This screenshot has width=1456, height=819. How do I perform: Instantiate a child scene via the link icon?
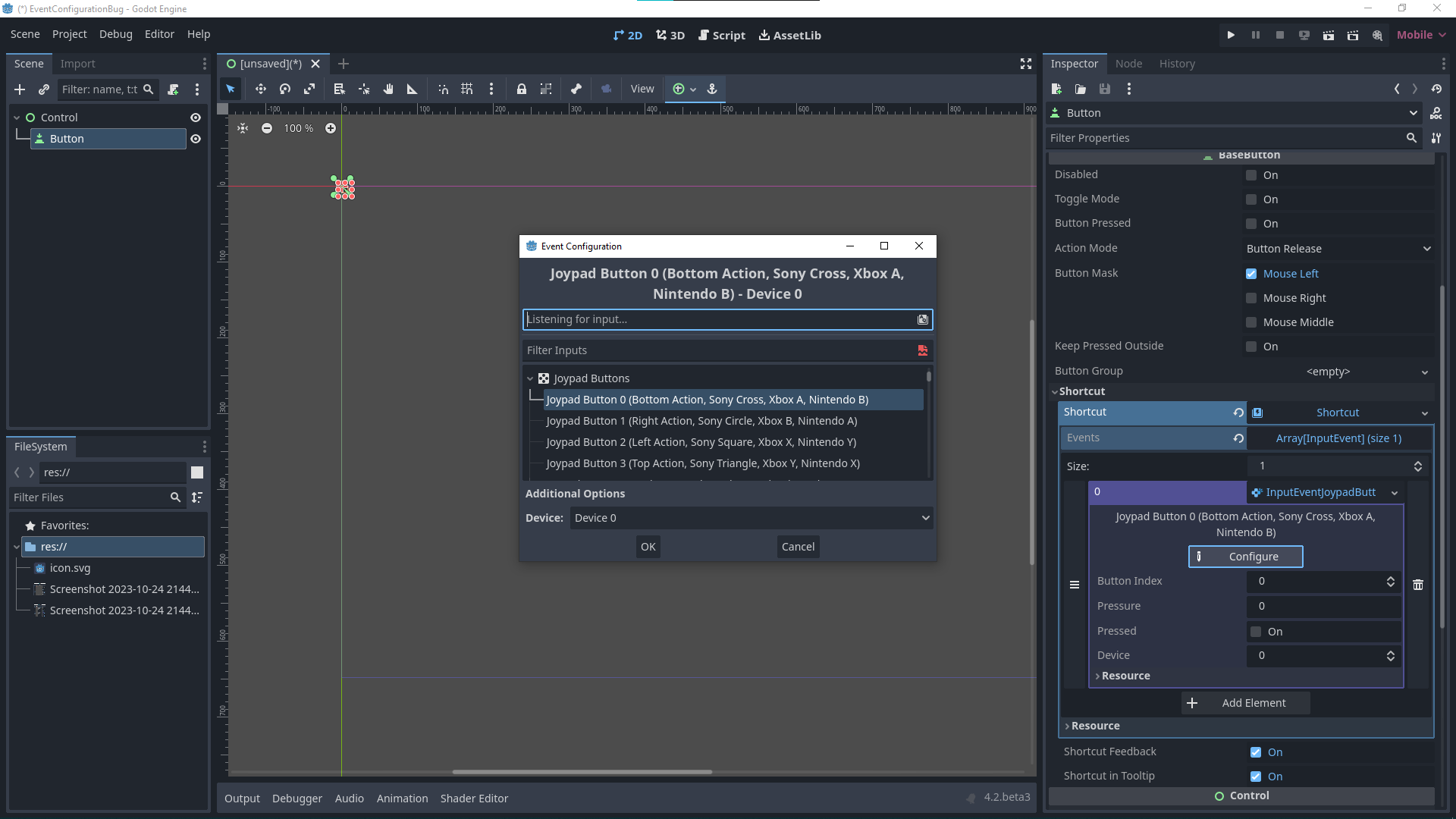click(x=43, y=89)
